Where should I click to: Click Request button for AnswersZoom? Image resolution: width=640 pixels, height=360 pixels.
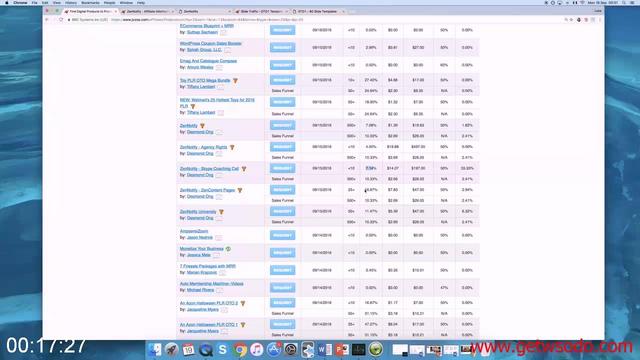282,235
